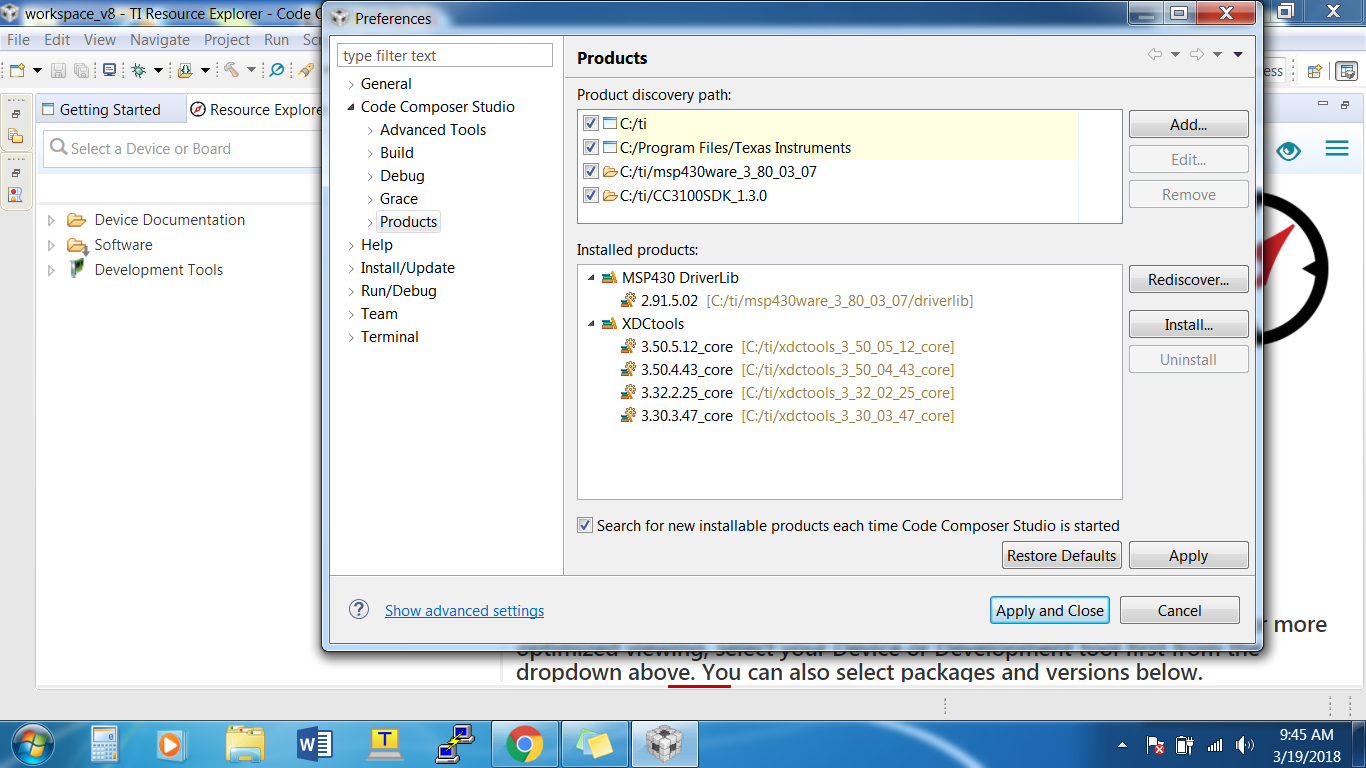Click the type filter text field
This screenshot has width=1366, height=768.
pos(445,56)
